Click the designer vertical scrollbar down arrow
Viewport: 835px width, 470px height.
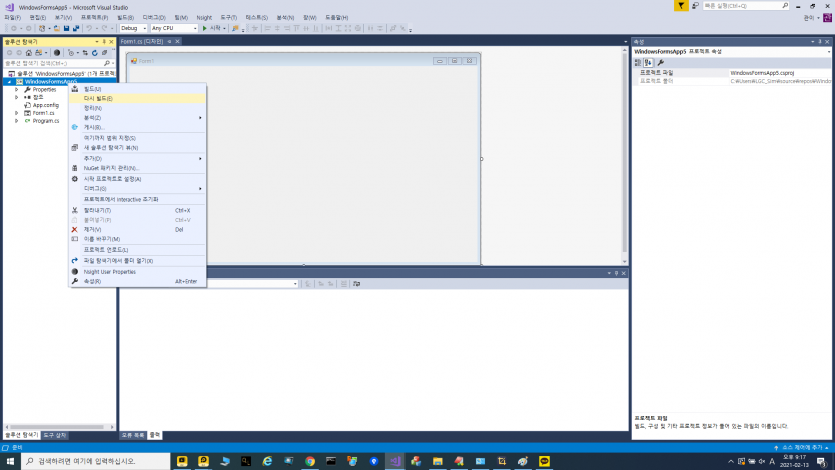(x=625, y=261)
